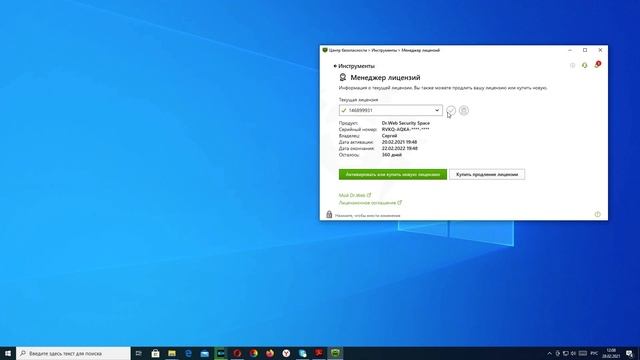Click the license owner name Сергей
Screen dimensions: 640x360
click(x=389, y=136)
